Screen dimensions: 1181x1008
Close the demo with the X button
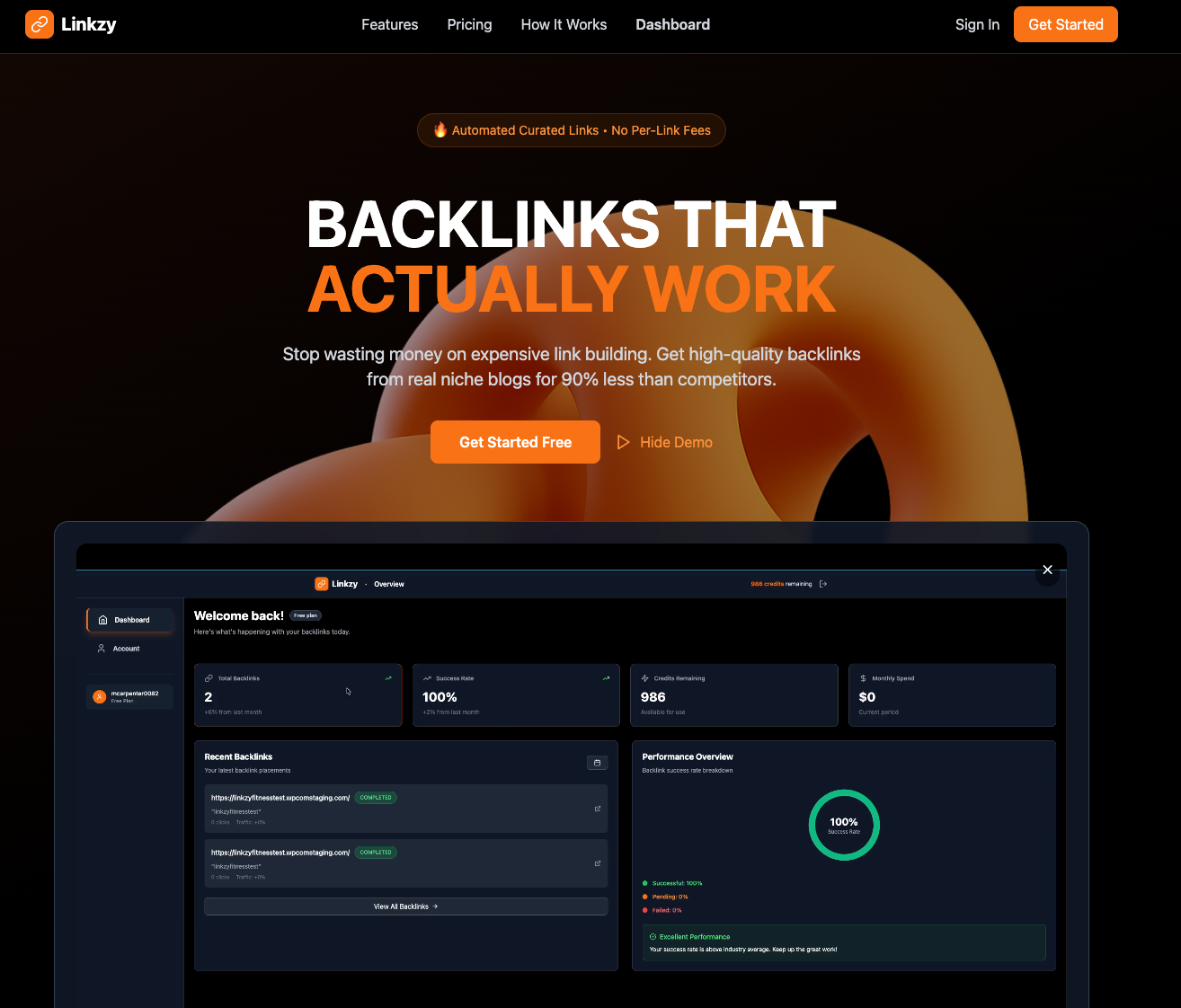tap(1047, 570)
